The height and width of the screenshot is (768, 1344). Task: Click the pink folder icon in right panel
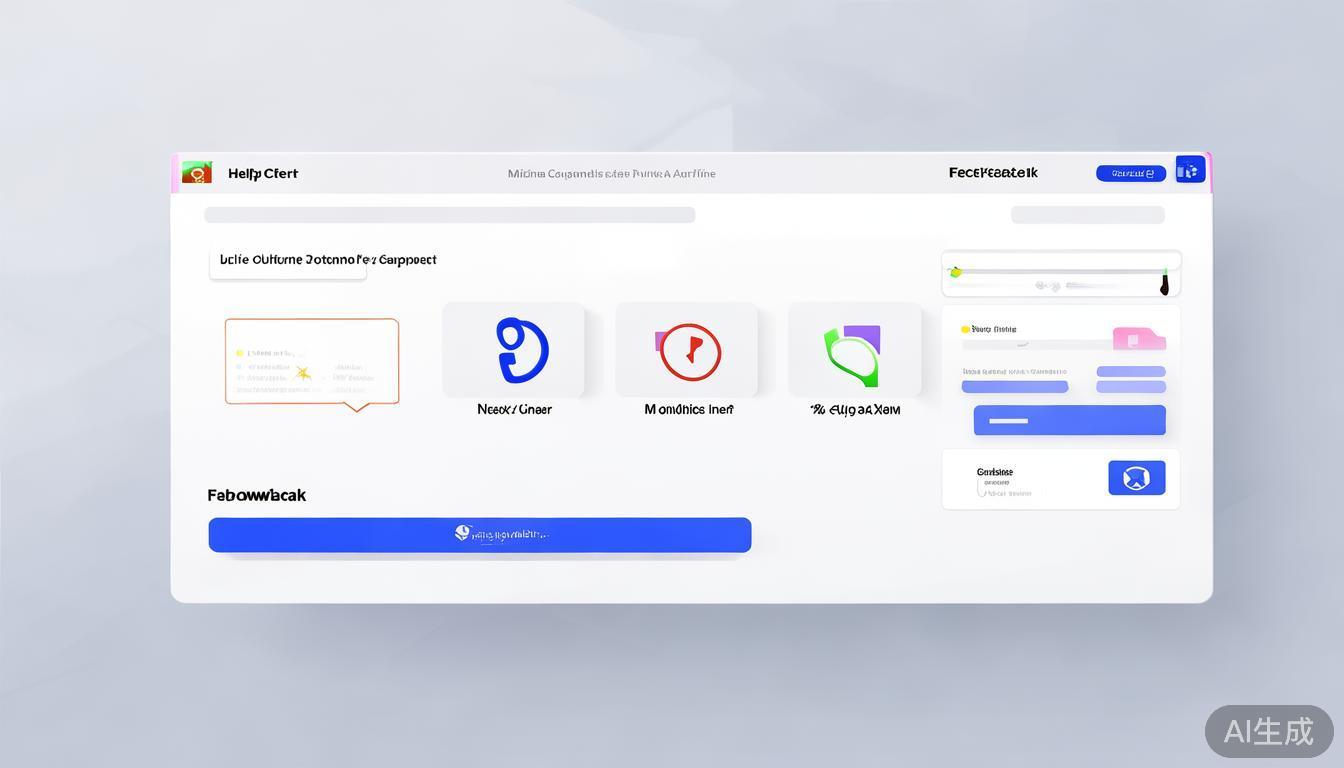point(1138,339)
